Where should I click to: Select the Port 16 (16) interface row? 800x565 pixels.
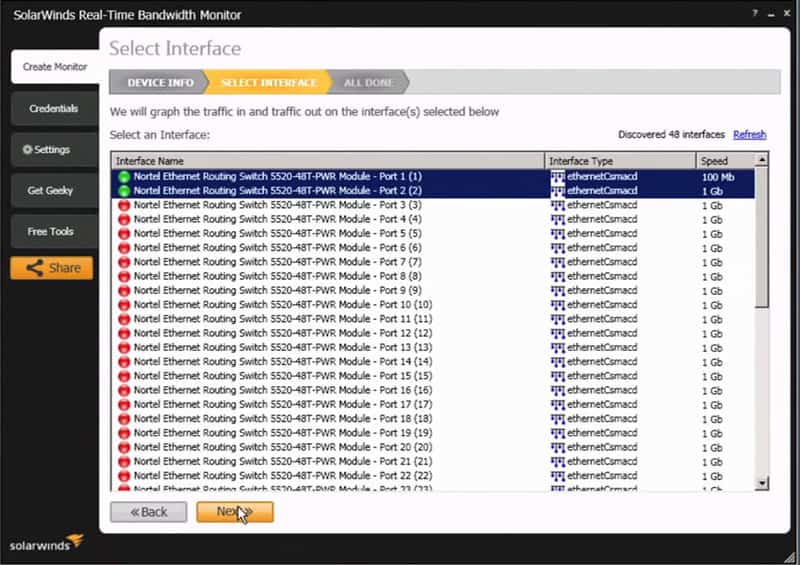click(x=433, y=390)
